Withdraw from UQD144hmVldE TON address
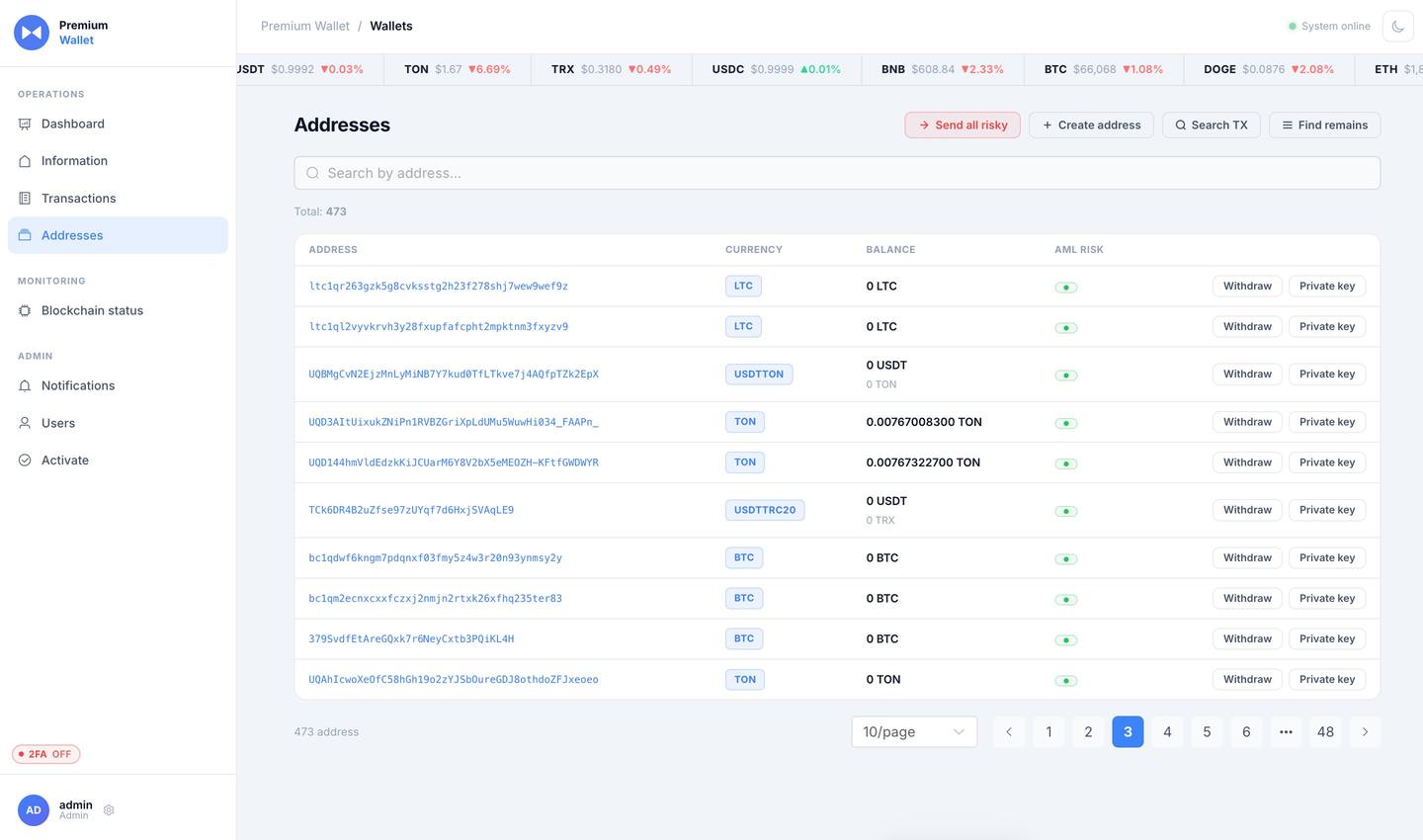 (x=1247, y=462)
